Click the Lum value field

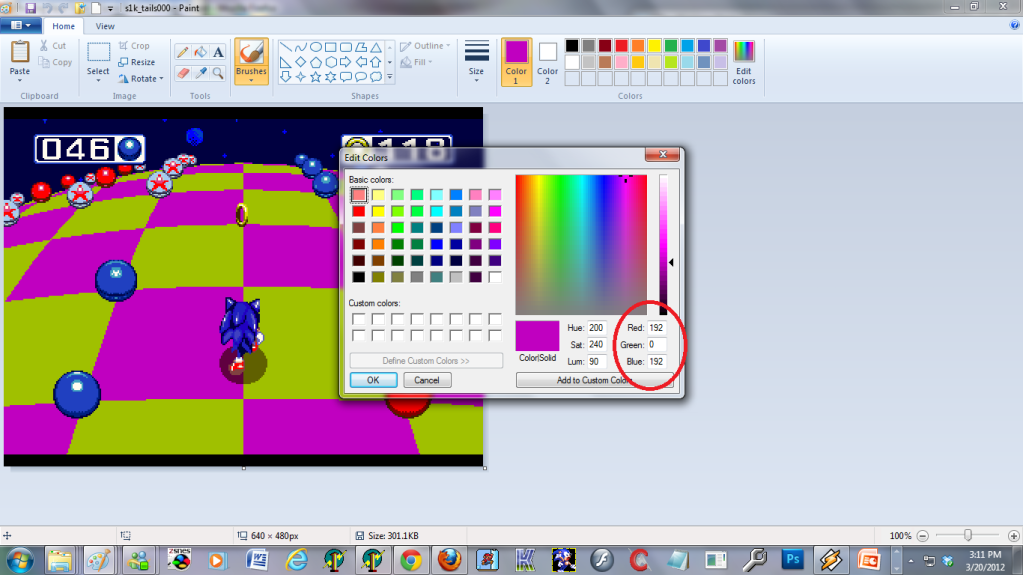(x=596, y=361)
